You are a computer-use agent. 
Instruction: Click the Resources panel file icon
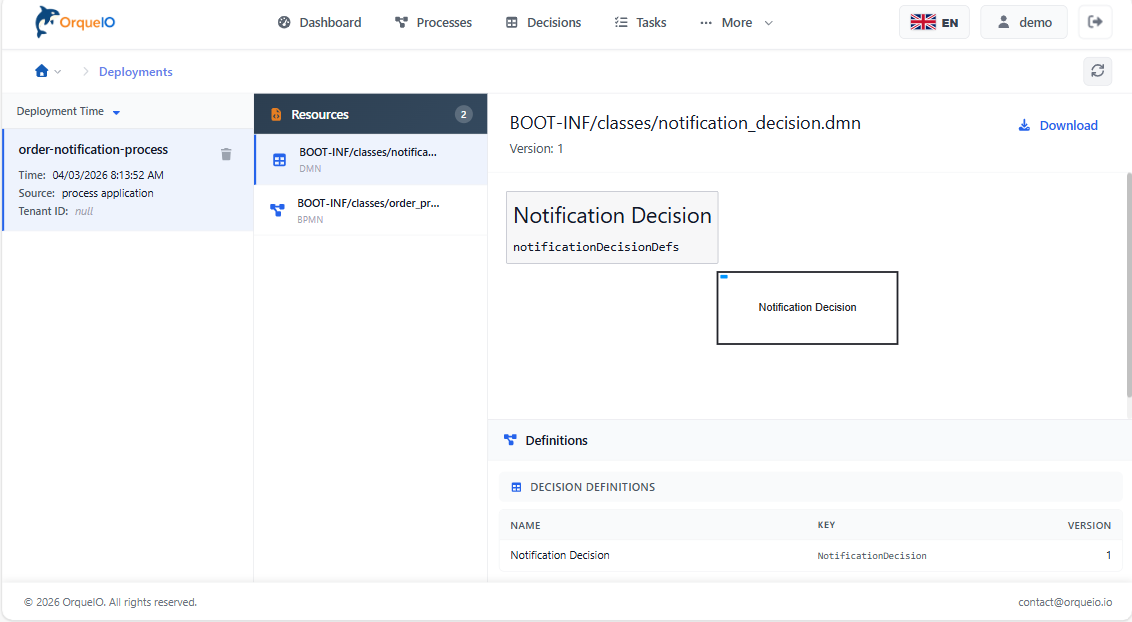click(x=276, y=115)
